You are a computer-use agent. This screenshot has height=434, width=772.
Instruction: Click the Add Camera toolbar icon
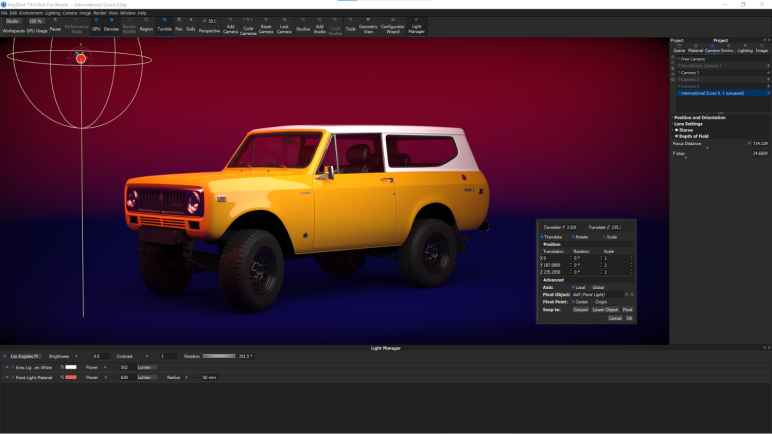230,26
